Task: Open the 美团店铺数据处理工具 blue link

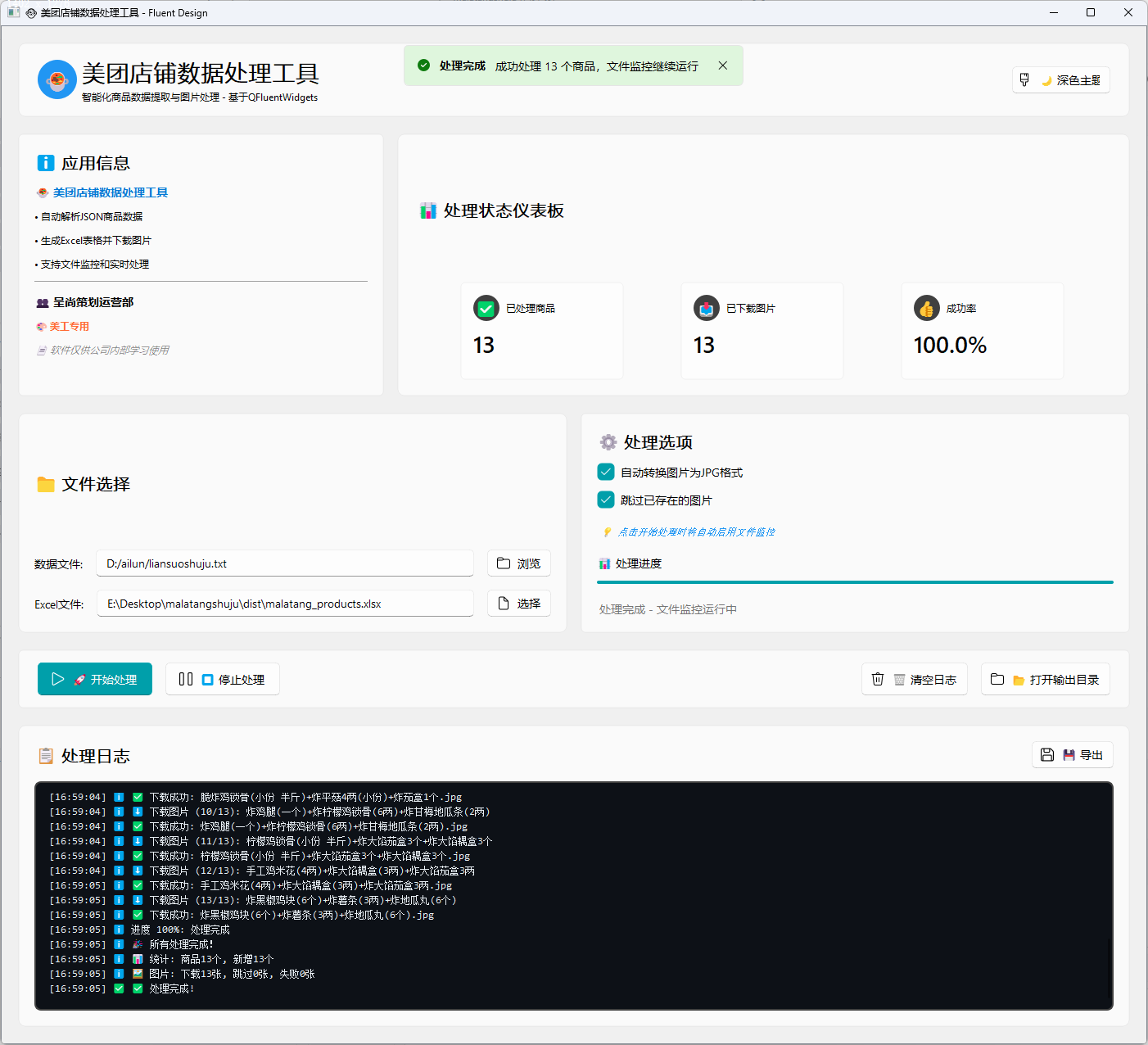Action: 111,192
